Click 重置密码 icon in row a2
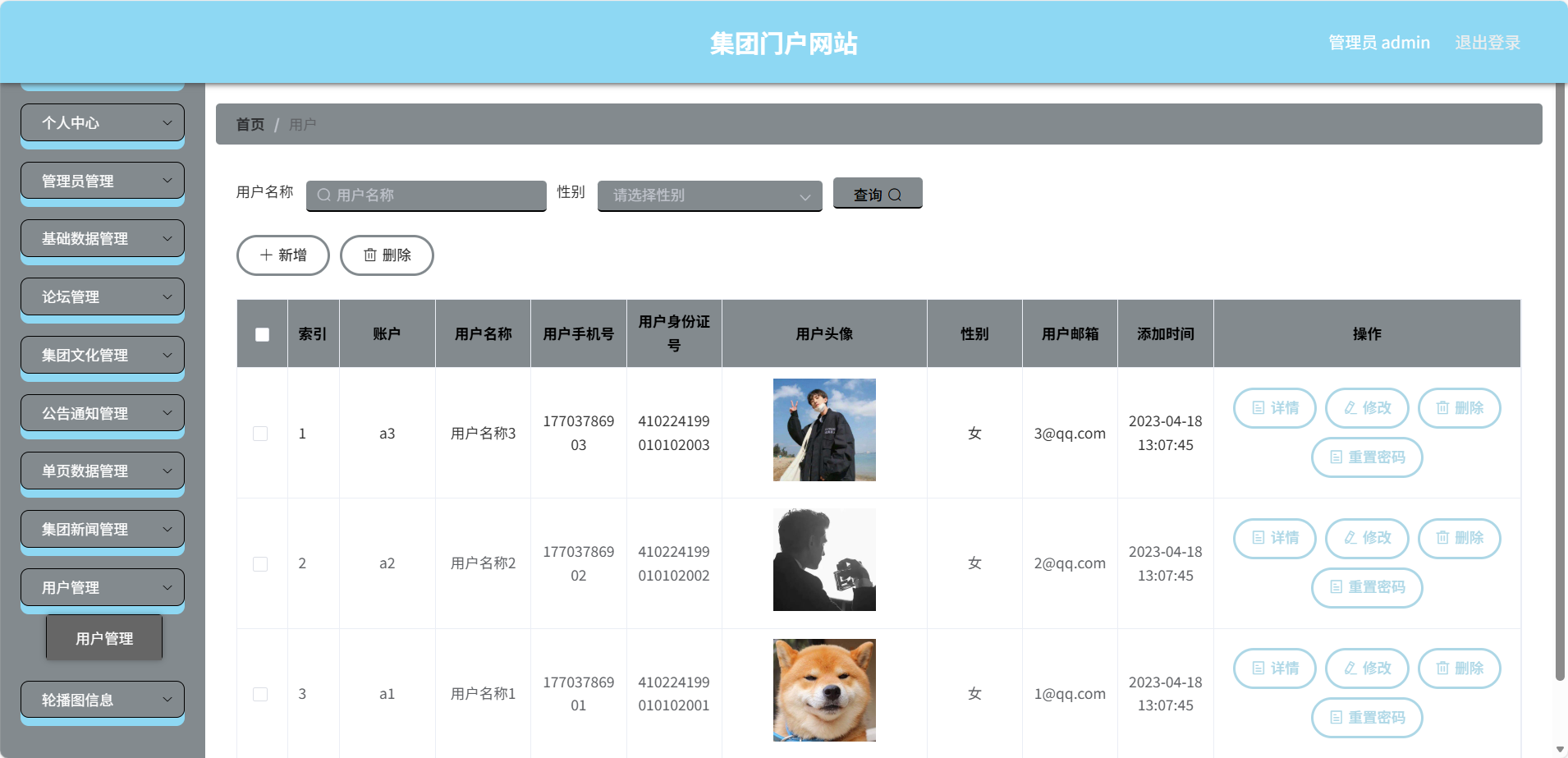Viewport: 1568px width, 758px height. pyautogui.click(x=1336, y=587)
